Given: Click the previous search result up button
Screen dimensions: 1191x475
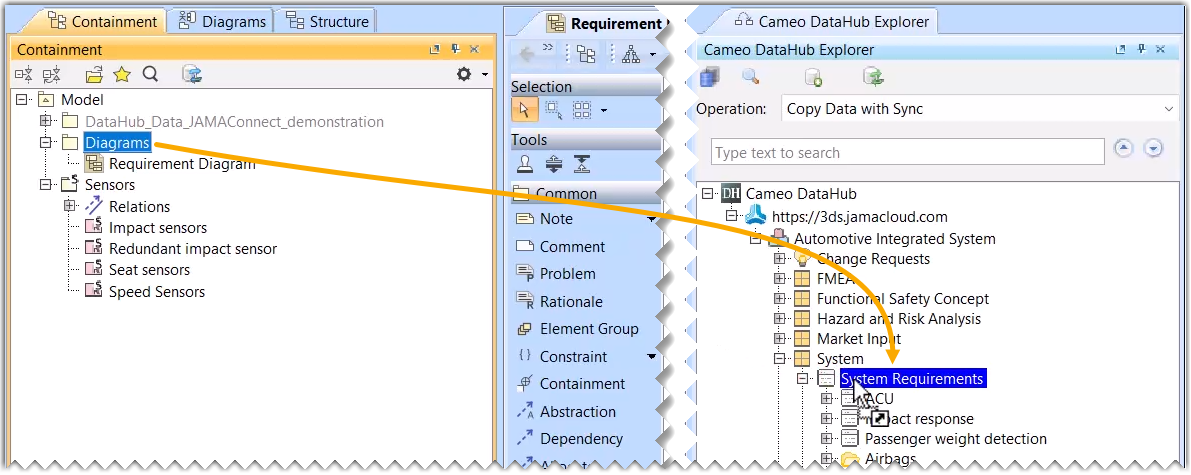Looking at the screenshot, I should (1123, 148).
